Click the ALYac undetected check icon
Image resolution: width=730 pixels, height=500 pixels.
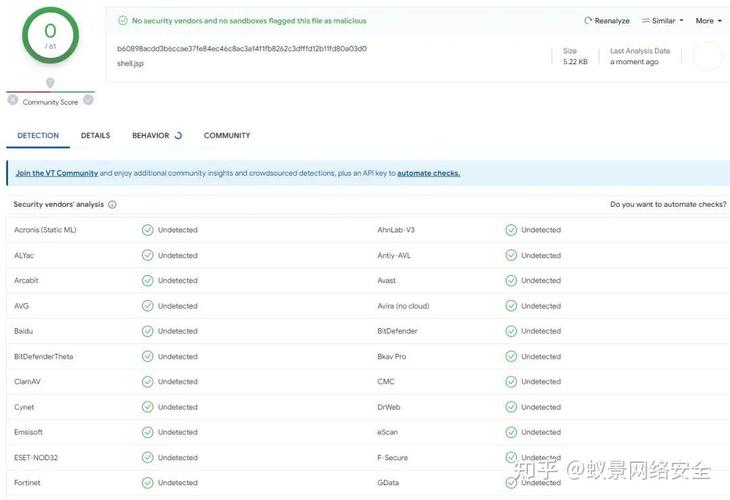click(x=148, y=255)
